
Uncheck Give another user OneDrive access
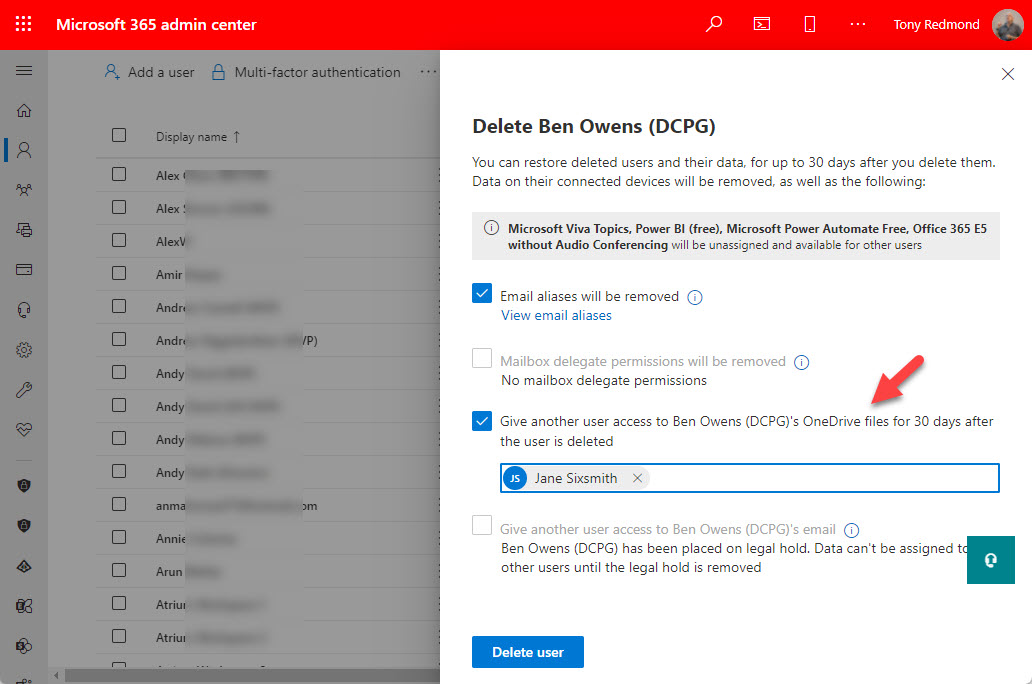coord(482,421)
